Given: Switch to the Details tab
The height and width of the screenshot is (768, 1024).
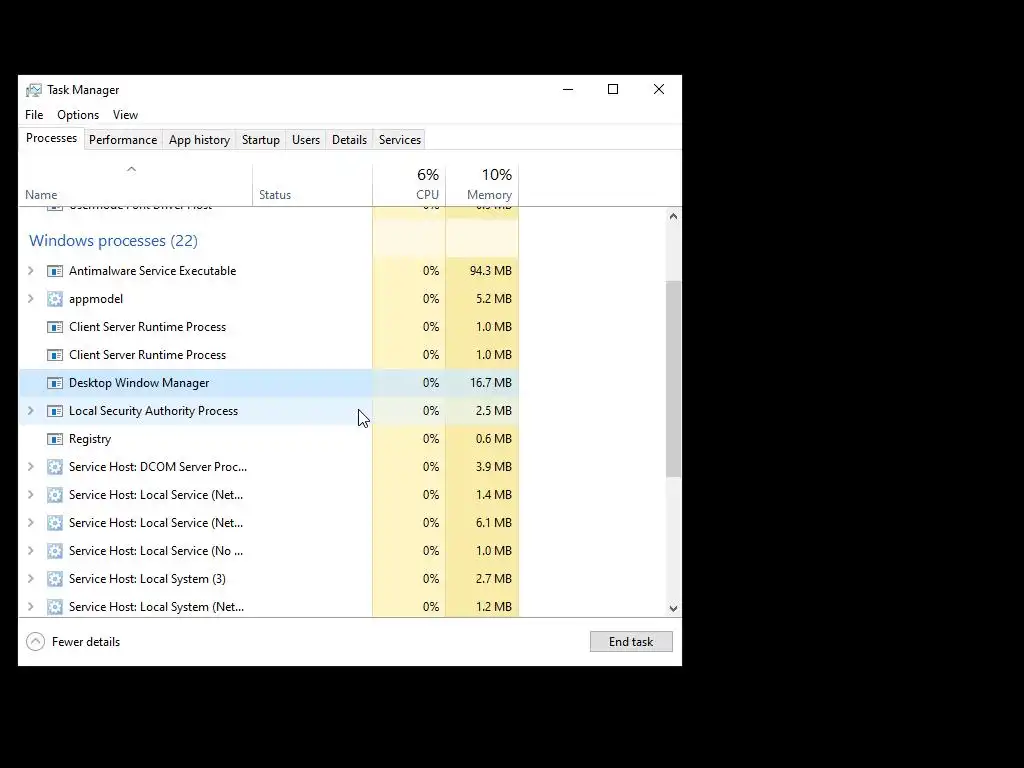Looking at the screenshot, I should (x=349, y=140).
